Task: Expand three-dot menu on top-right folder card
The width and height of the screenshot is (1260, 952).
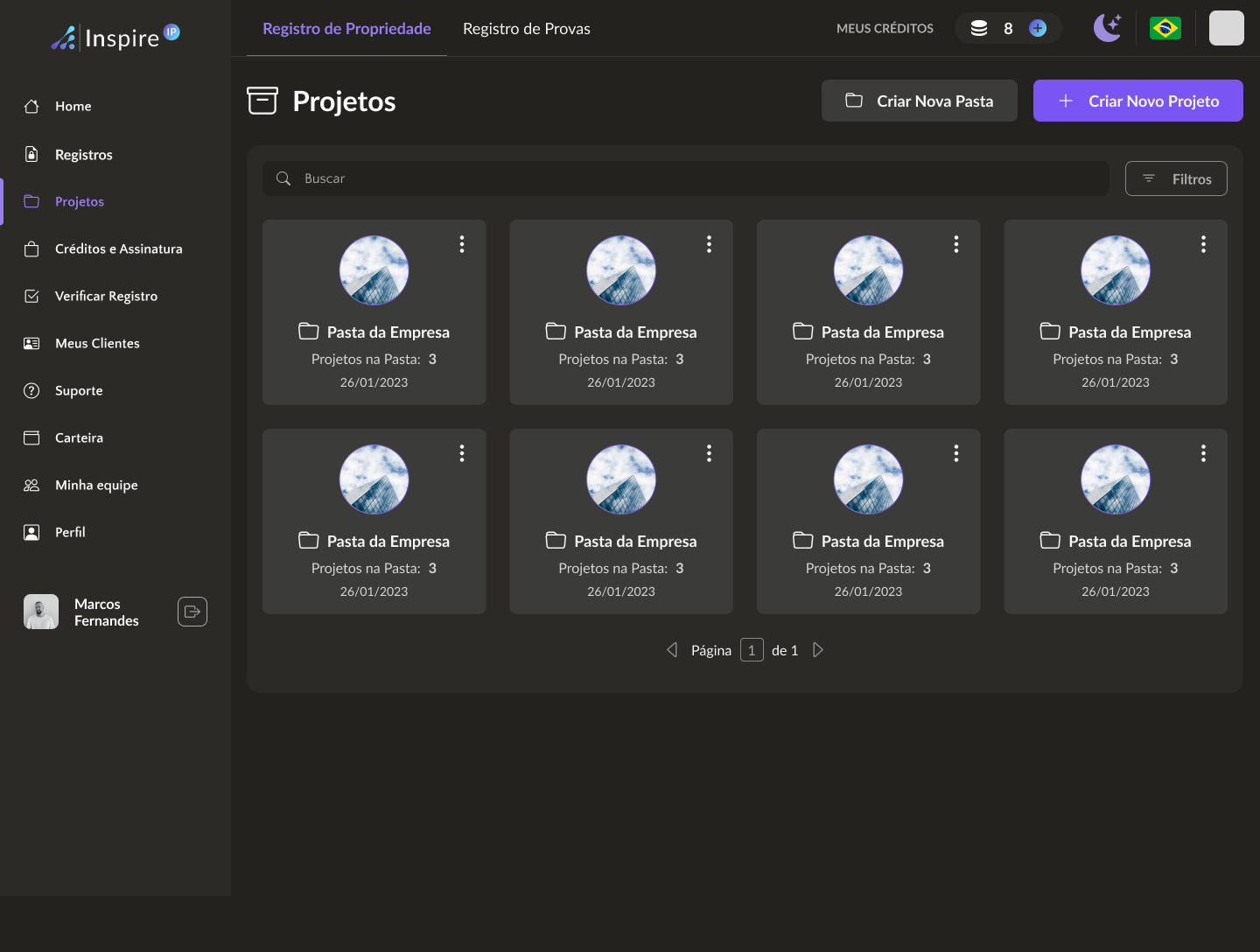Action: 1203,244
